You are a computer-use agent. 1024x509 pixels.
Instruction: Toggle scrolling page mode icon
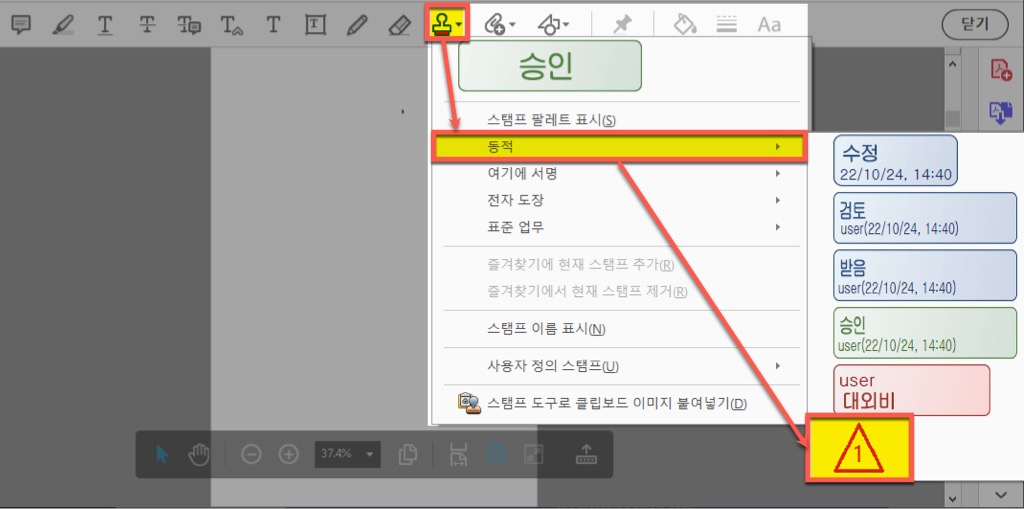(460, 454)
